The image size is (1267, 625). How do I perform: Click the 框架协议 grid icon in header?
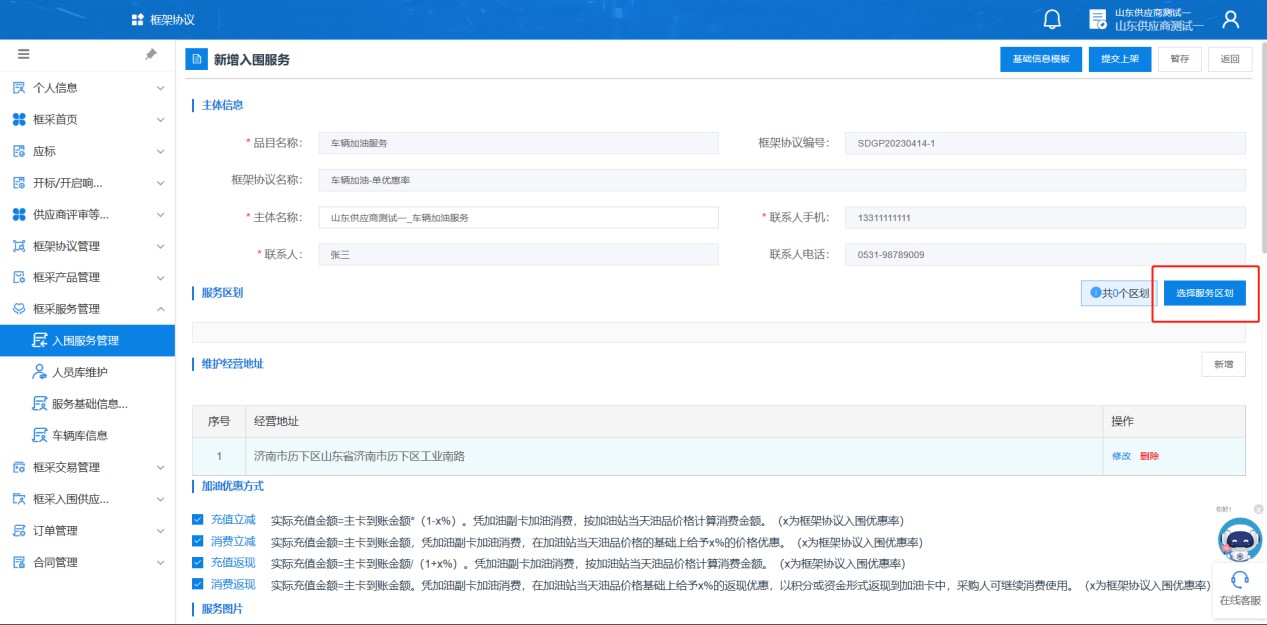(137, 20)
